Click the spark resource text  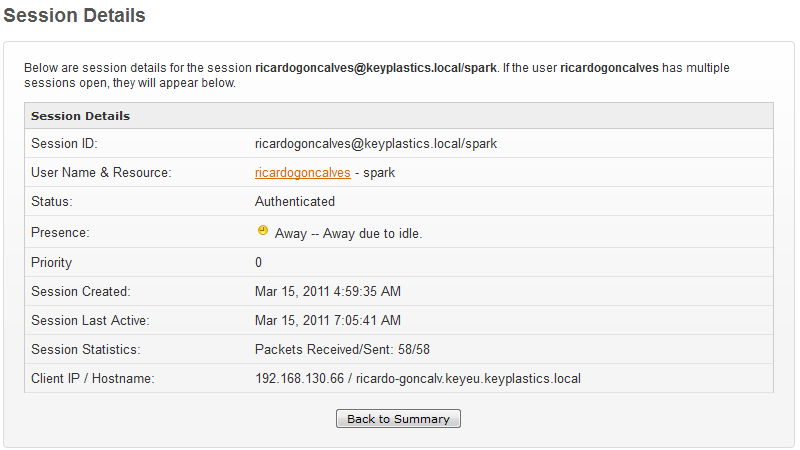(x=379, y=173)
